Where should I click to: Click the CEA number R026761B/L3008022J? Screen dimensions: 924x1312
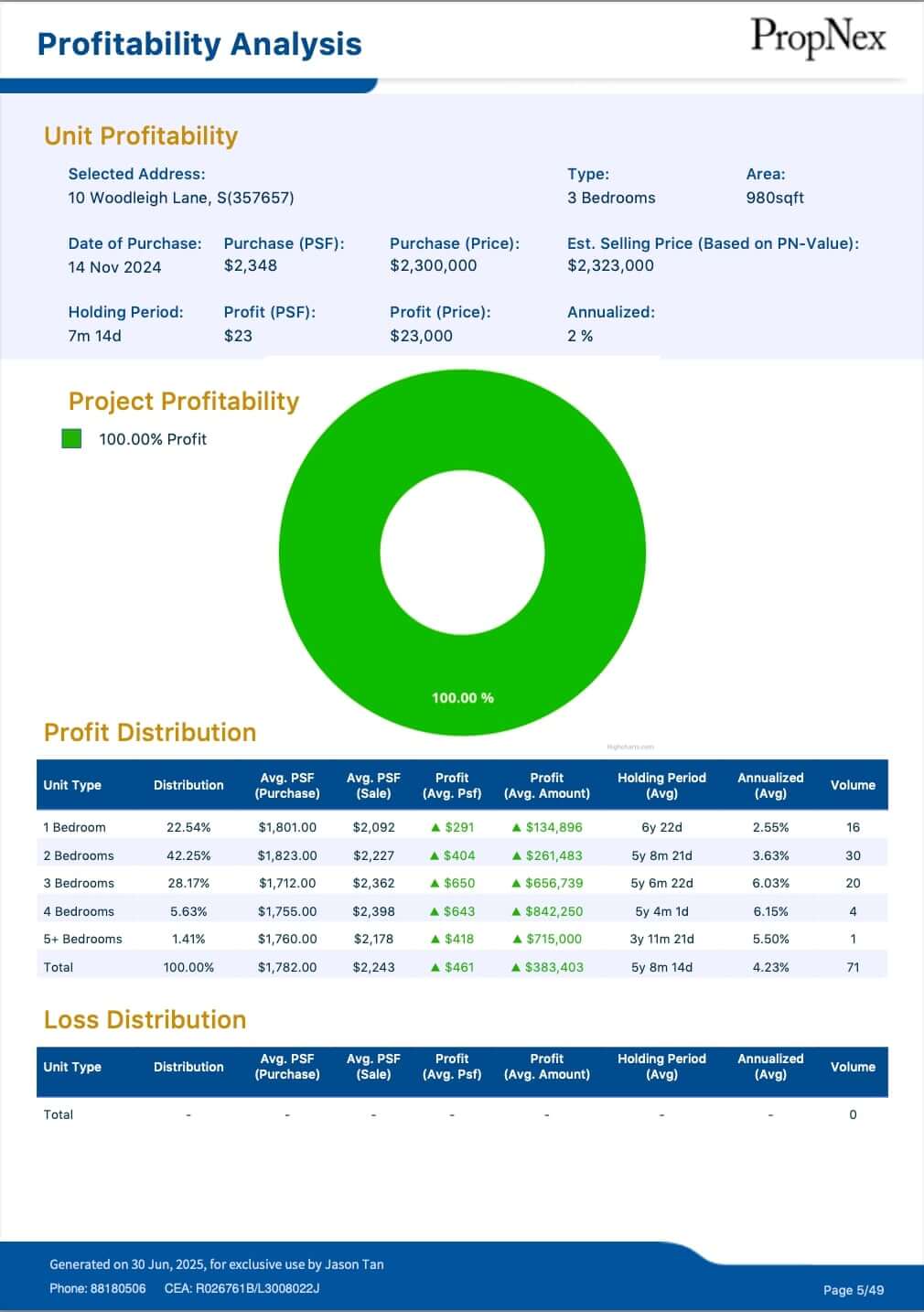coord(257,1288)
